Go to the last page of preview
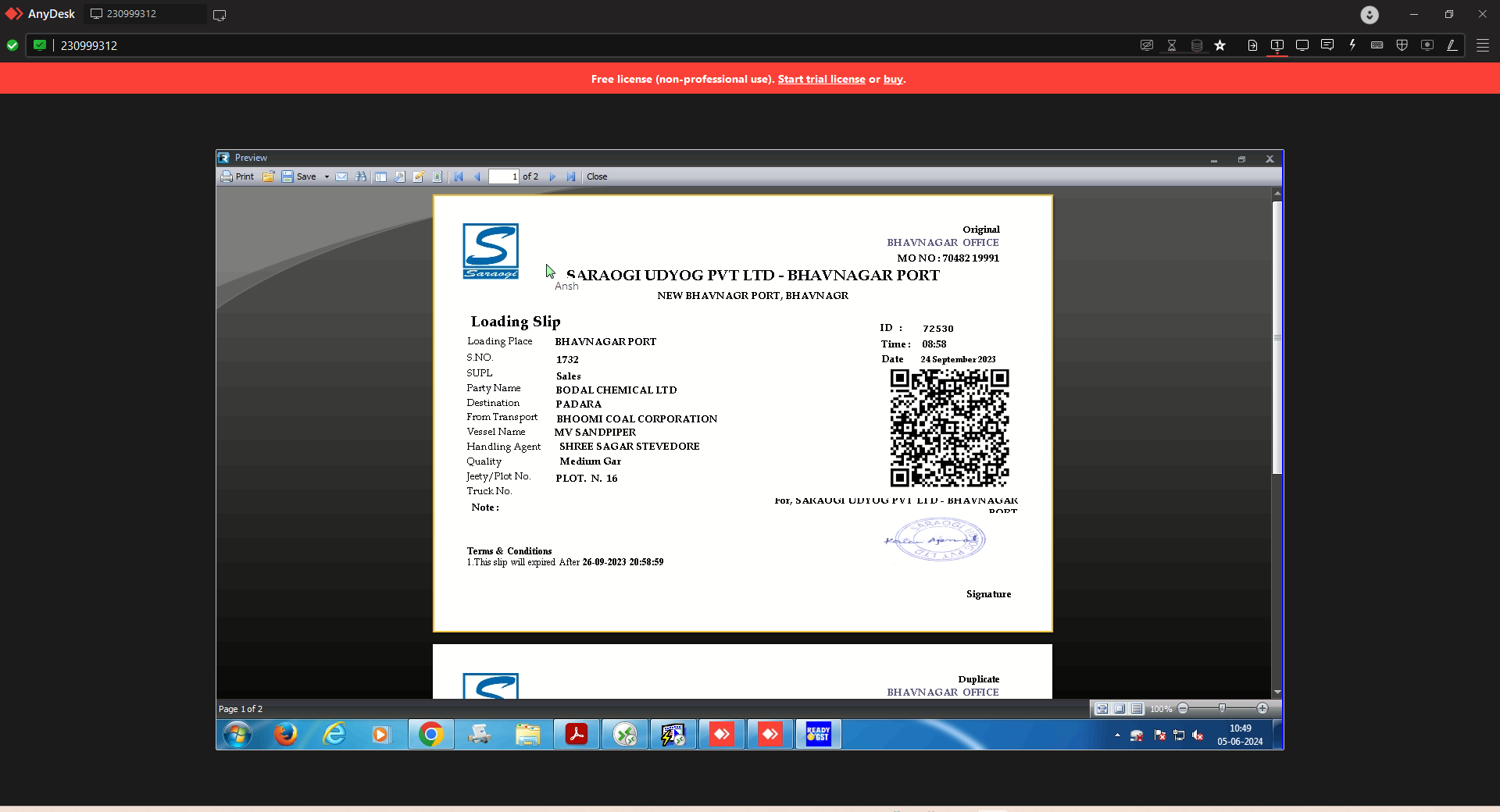This screenshot has height=812, width=1500. (571, 176)
